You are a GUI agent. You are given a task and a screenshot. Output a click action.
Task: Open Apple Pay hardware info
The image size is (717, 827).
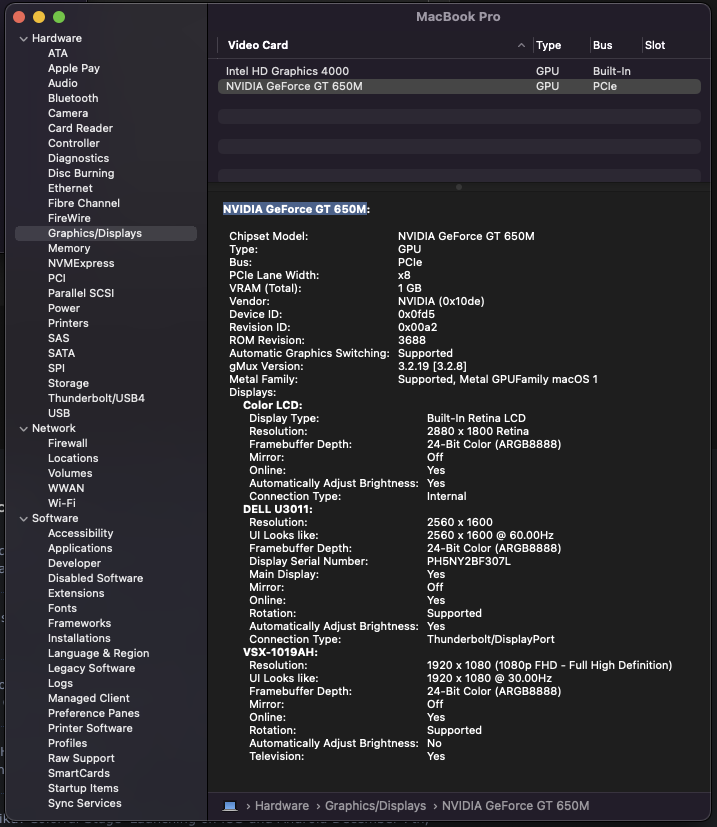(74, 68)
